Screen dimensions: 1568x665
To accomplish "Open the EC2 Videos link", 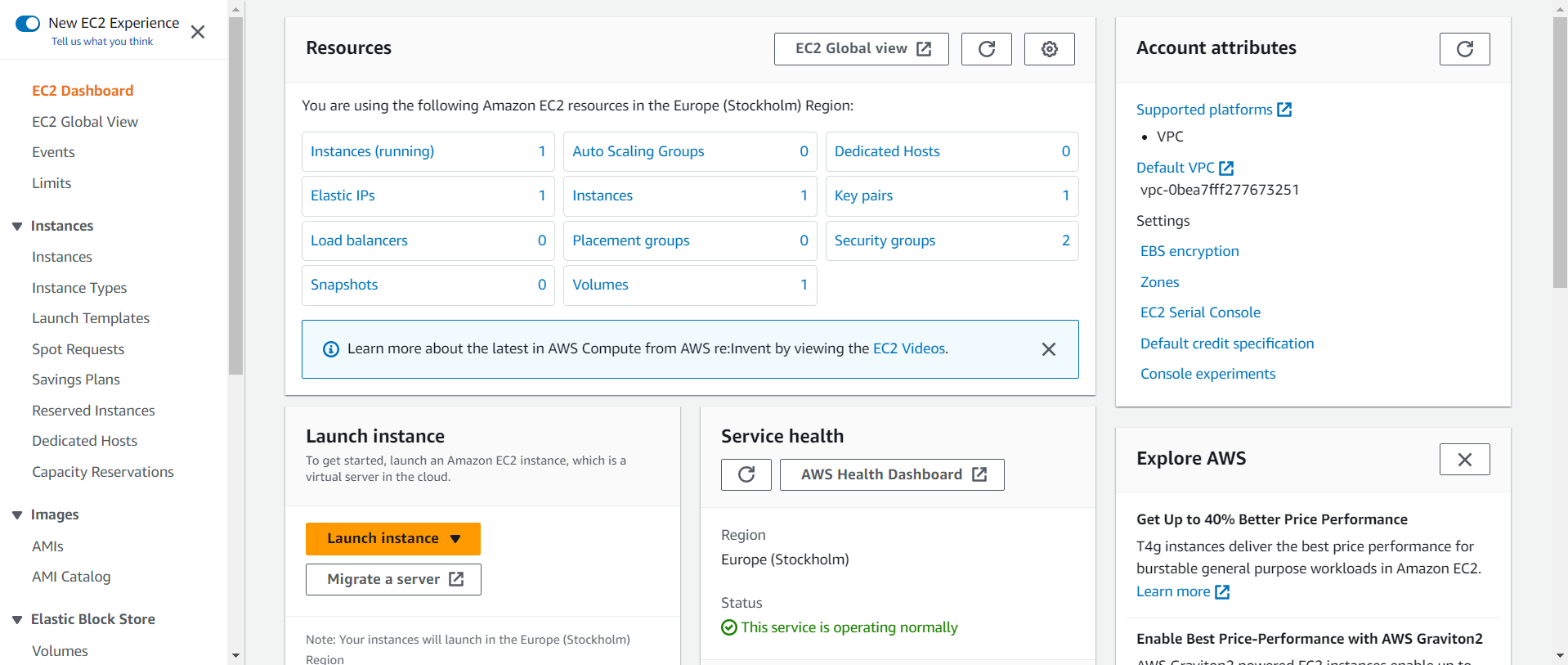I will click(909, 348).
